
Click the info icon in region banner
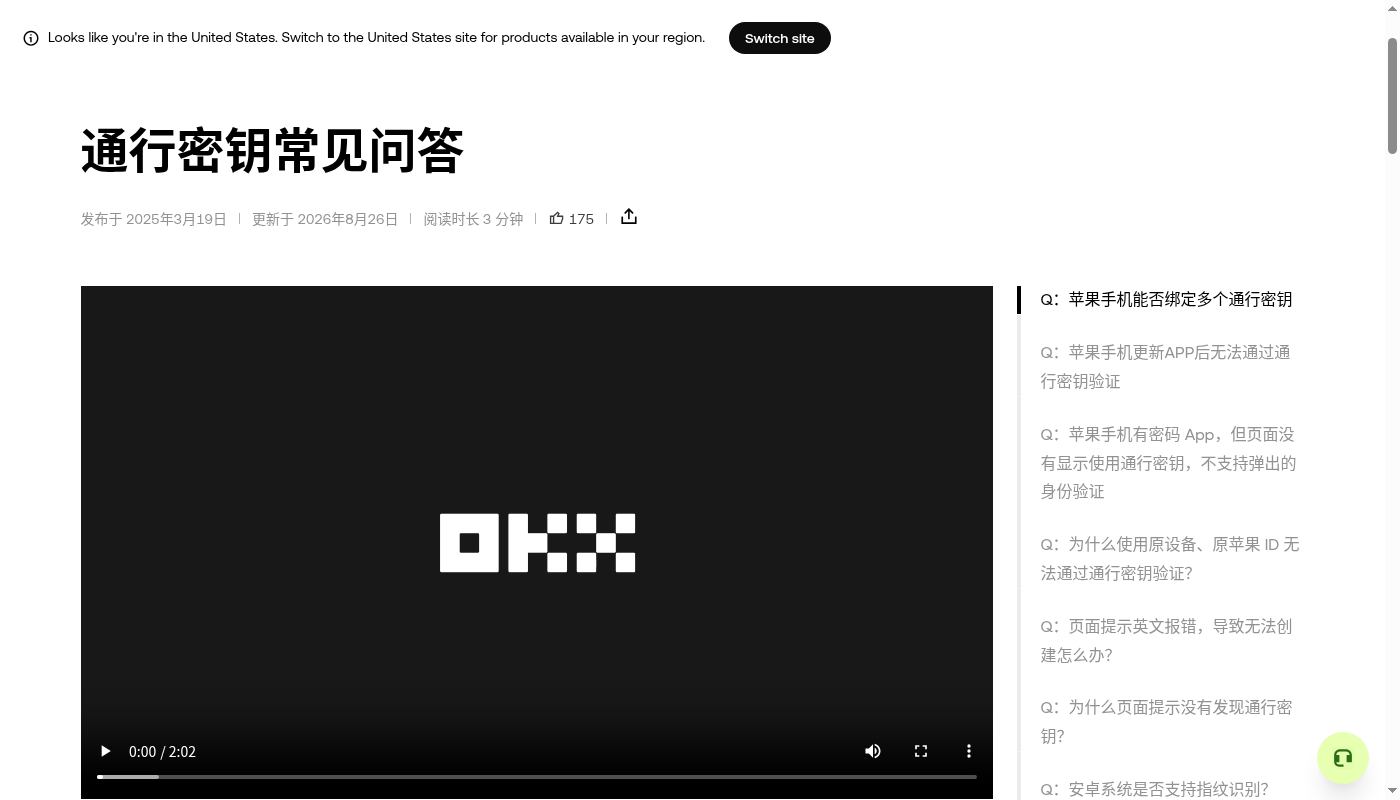(x=31, y=38)
